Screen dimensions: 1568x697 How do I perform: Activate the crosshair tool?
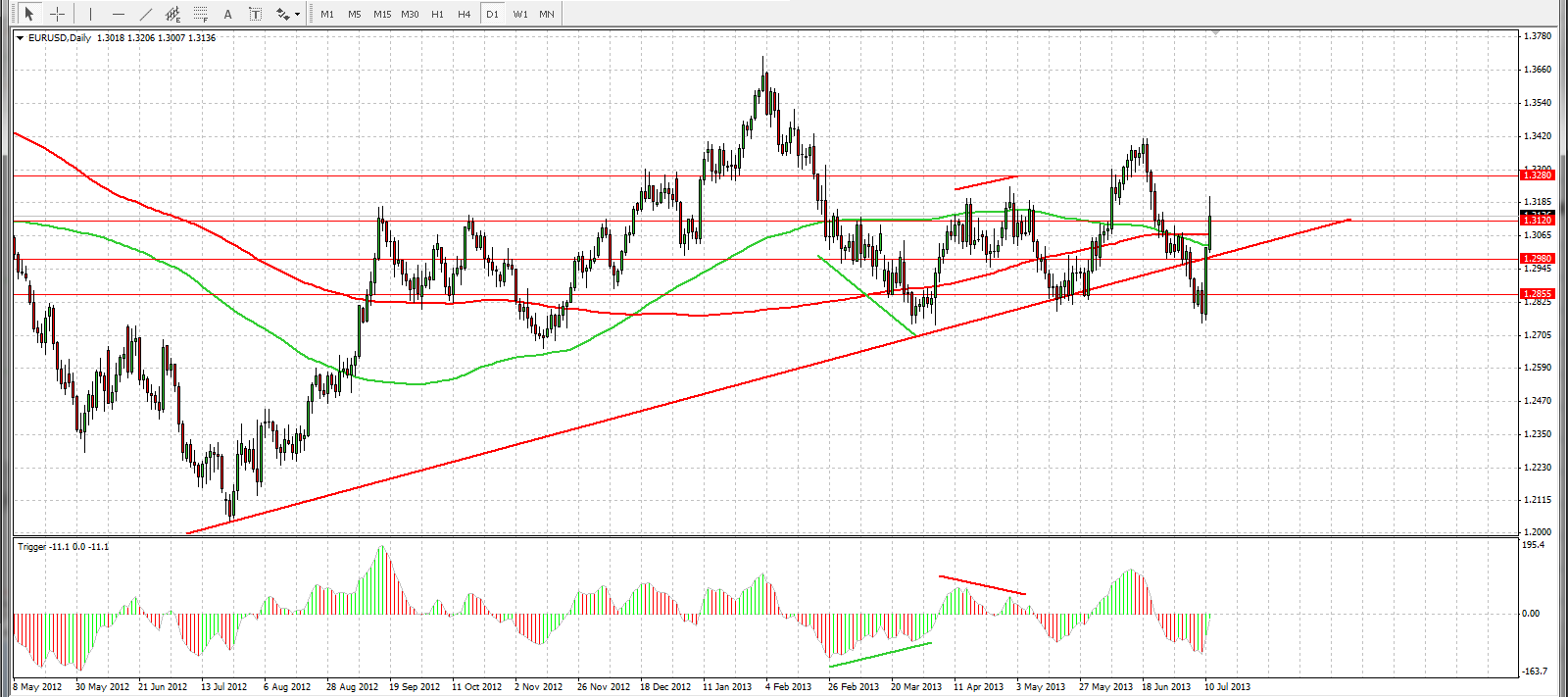(x=58, y=14)
